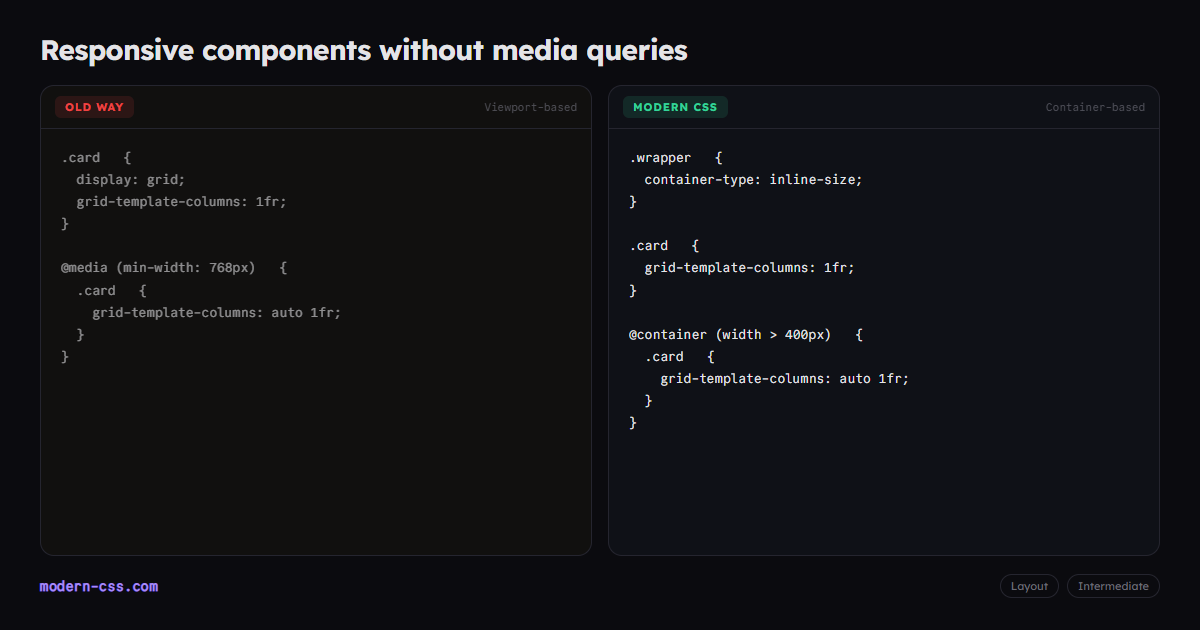Viewport: 1200px width, 630px height.
Task: Click 'display: grid;' code line
Action: click(x=131, y=180)
